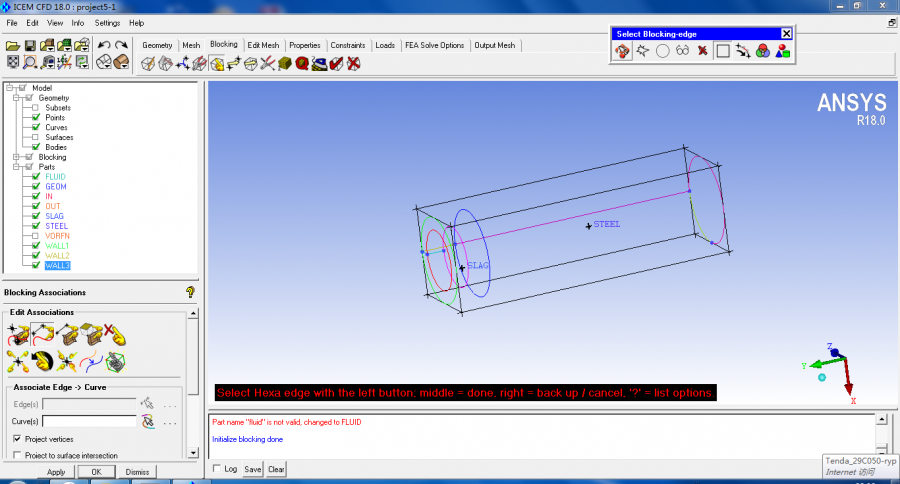Open the Open Blocking dropdown icon

82,45
